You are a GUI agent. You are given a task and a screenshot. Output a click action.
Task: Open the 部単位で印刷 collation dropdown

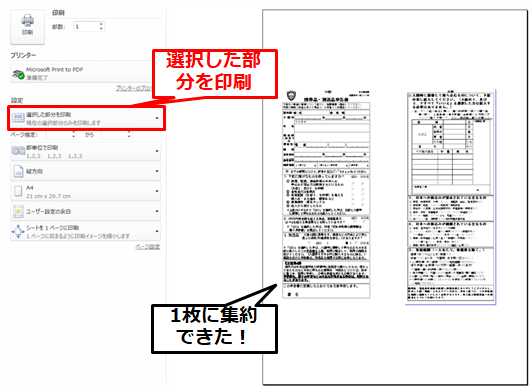(x=86, y=151)
